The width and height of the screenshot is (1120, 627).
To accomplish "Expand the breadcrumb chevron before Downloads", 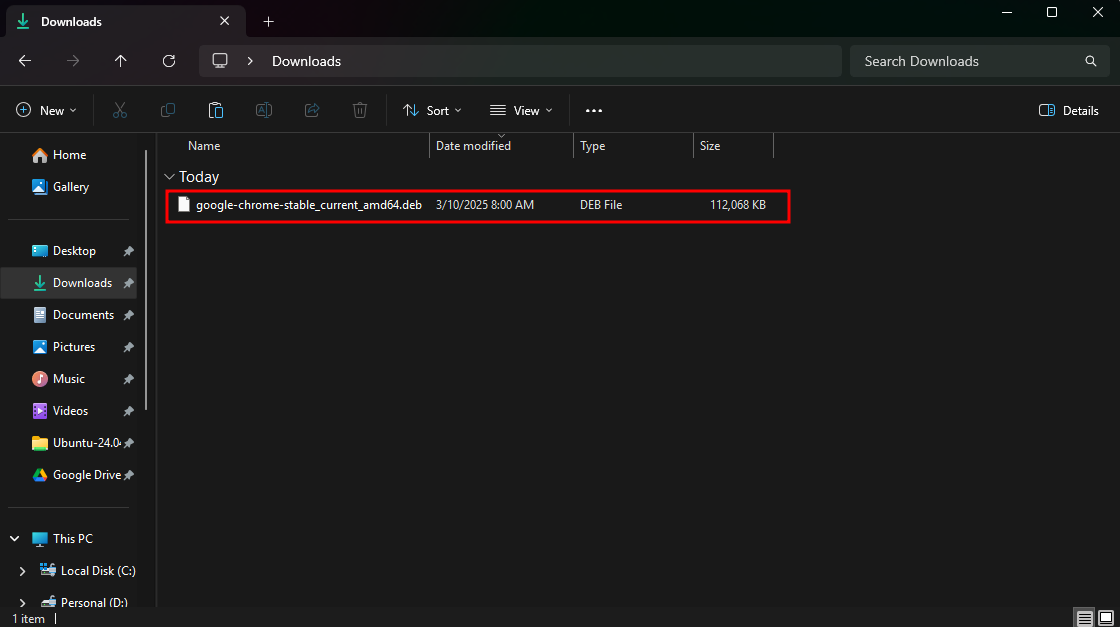I will pos(250,61).
